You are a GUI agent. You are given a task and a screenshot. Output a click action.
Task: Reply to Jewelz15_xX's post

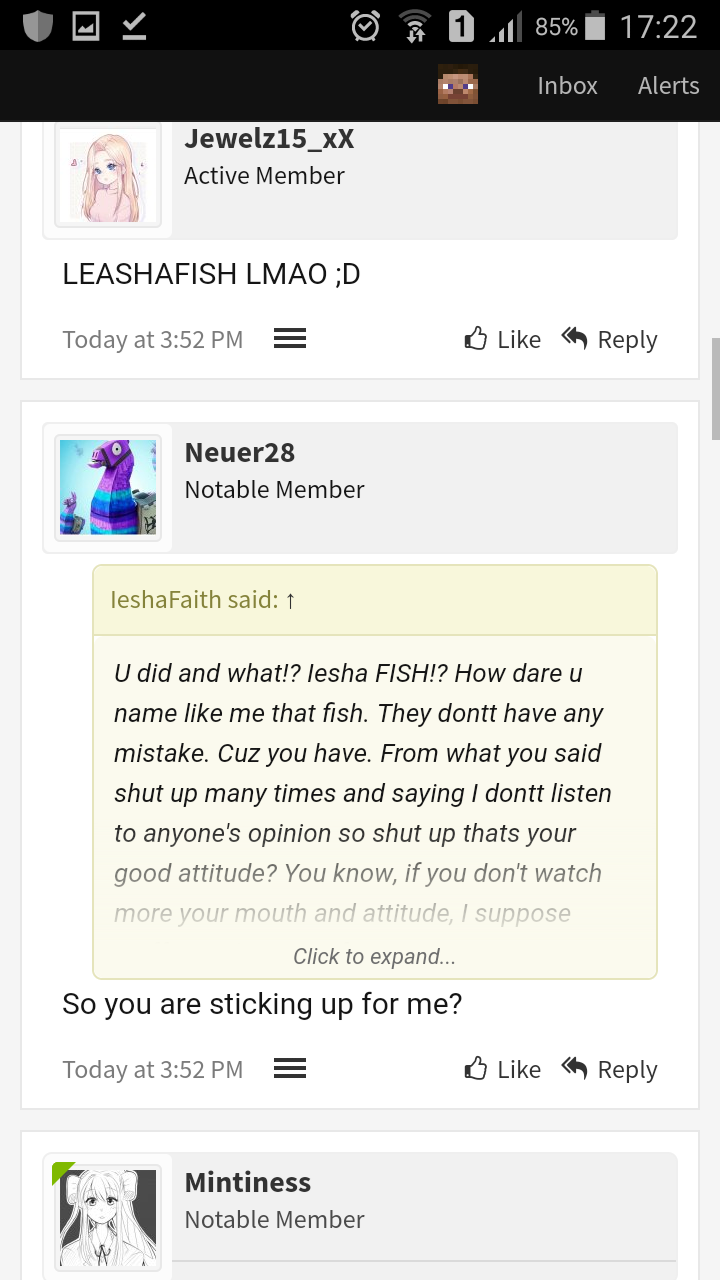pos(609,339)
